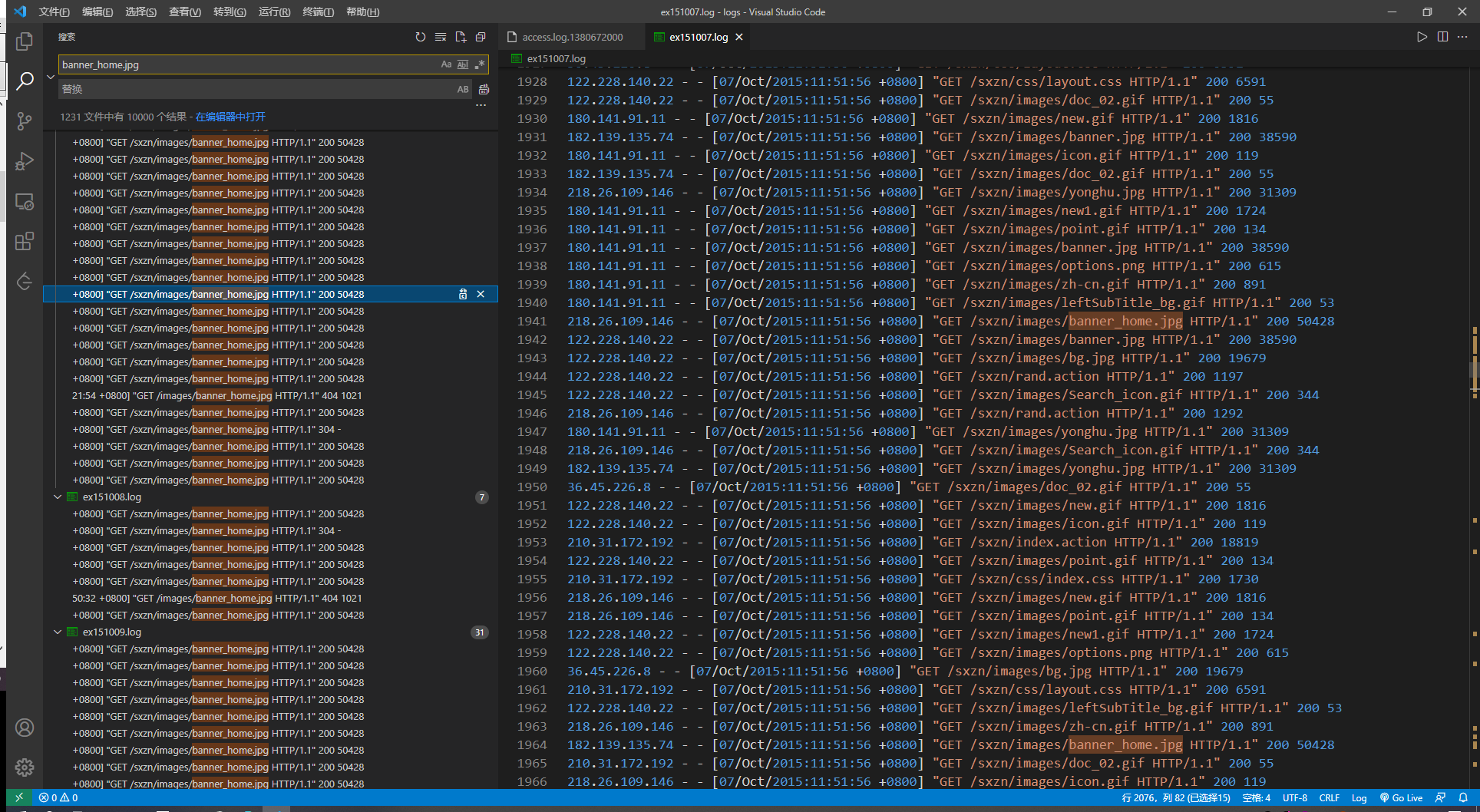Toggle Match Case in search box
This screenshot has width=1480, height=812.
pyautogui.click(x=446, y=64)
